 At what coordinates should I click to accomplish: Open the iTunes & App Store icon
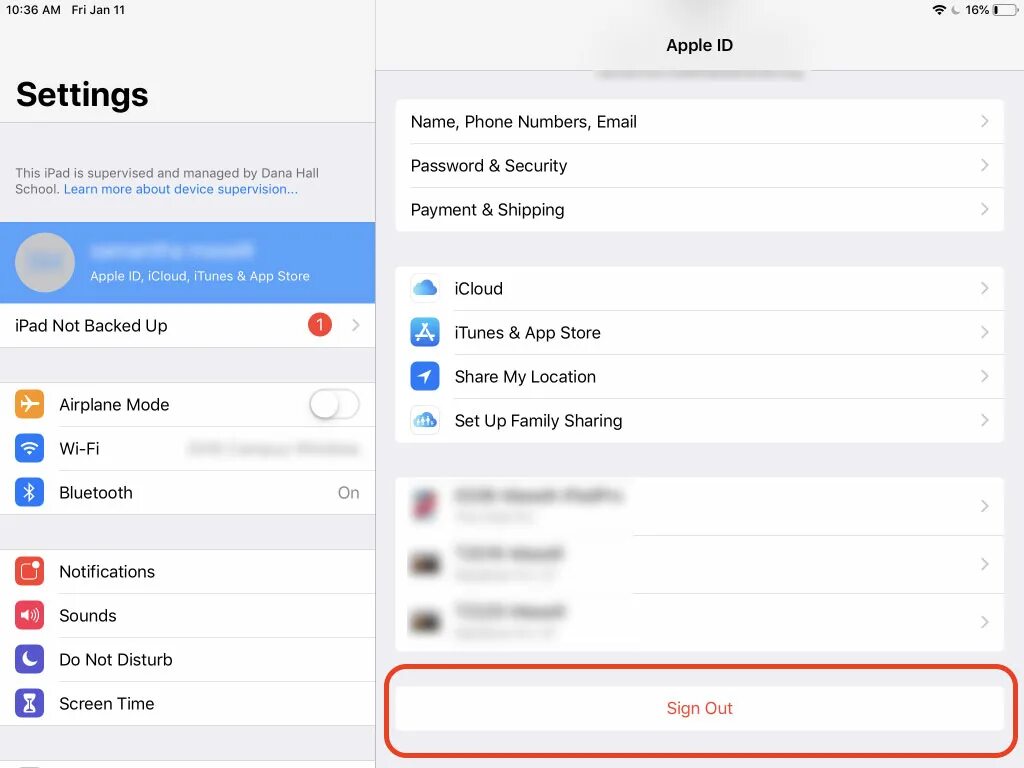click(425, 332)
